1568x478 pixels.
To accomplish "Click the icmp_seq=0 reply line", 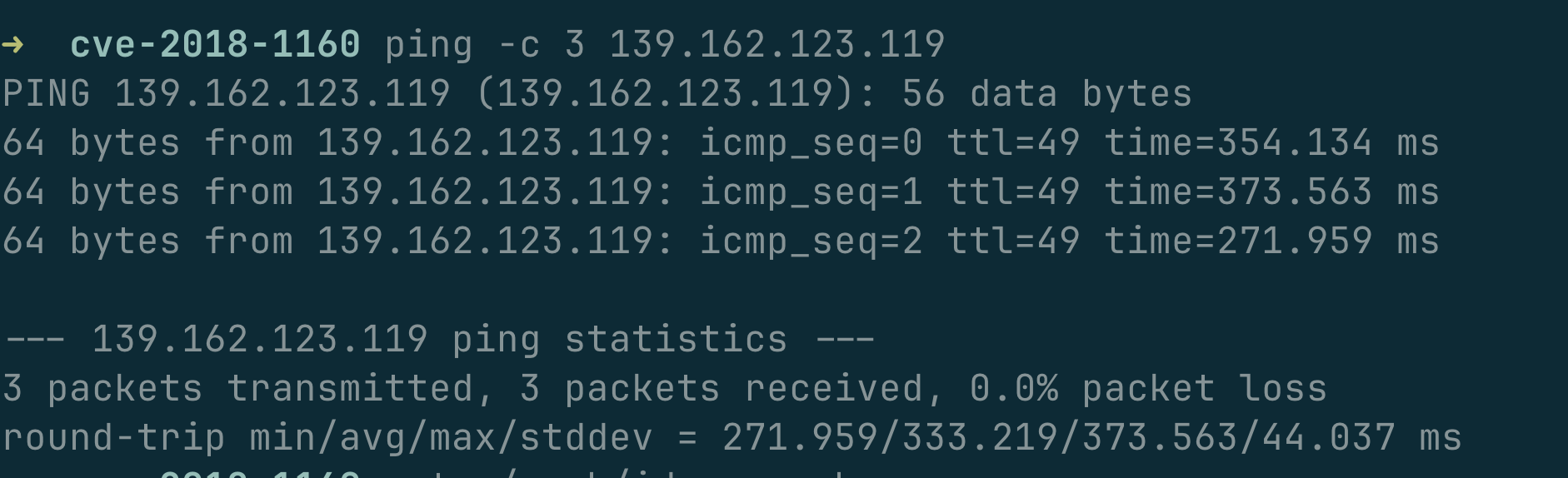I will click(x=721, y=142).
